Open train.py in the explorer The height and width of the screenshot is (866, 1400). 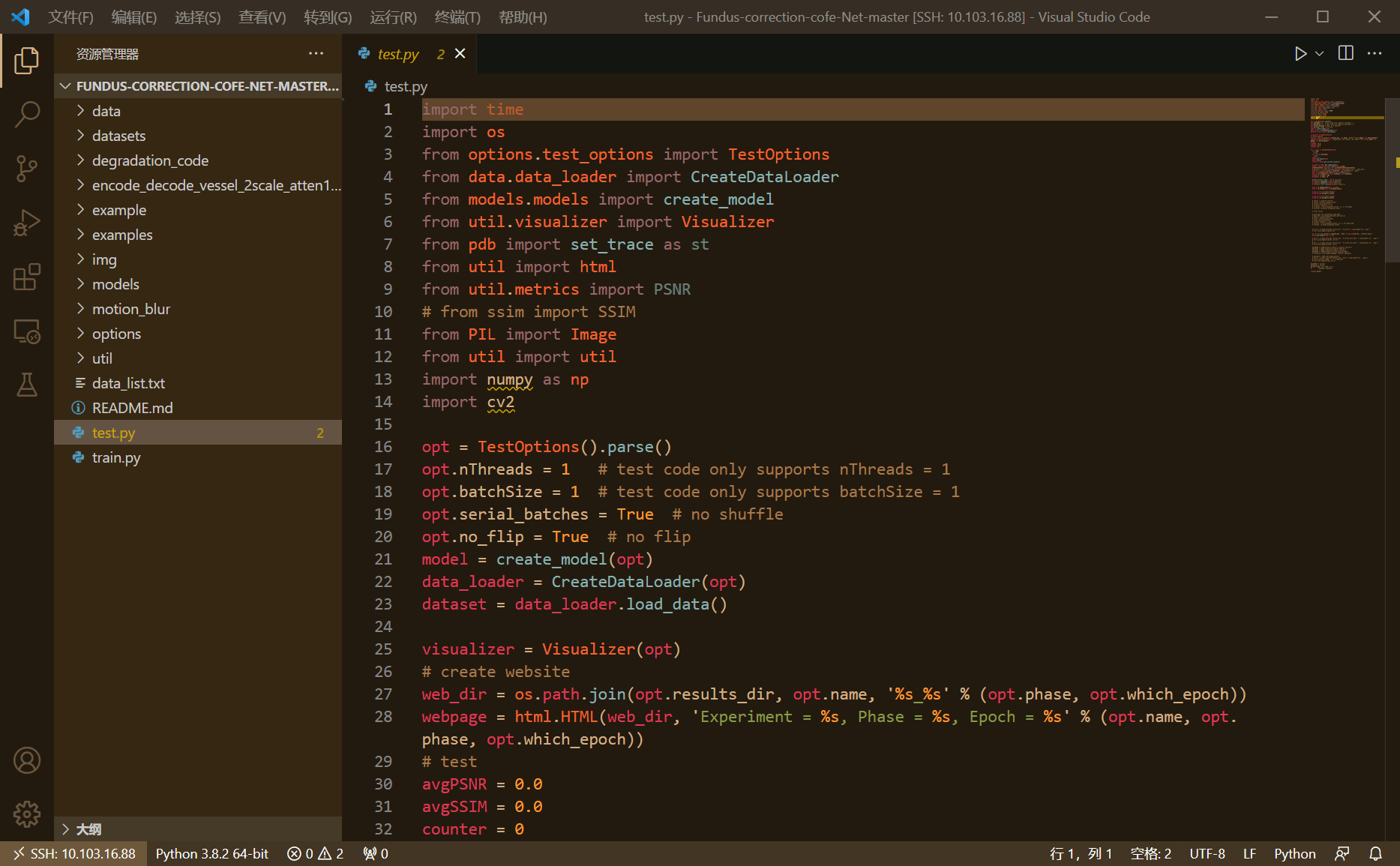pos(116,457)
